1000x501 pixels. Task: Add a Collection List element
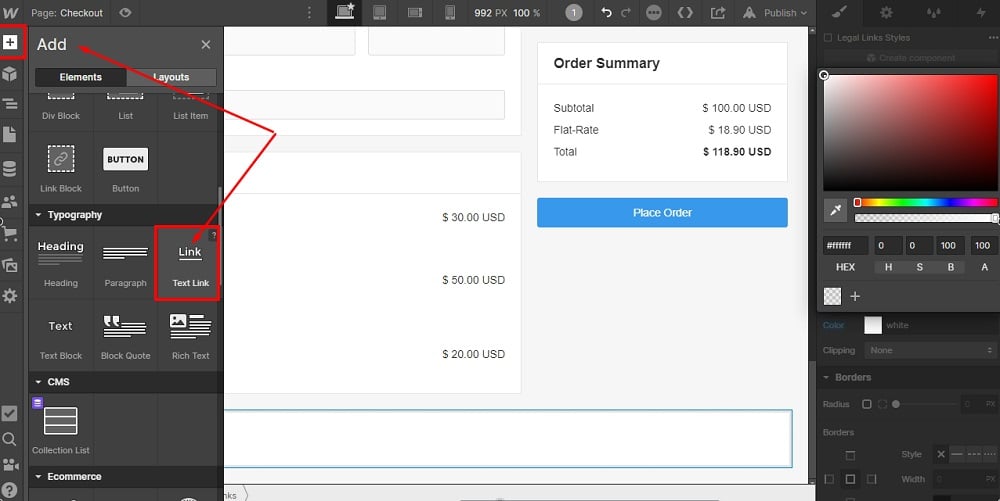(61, 428)
